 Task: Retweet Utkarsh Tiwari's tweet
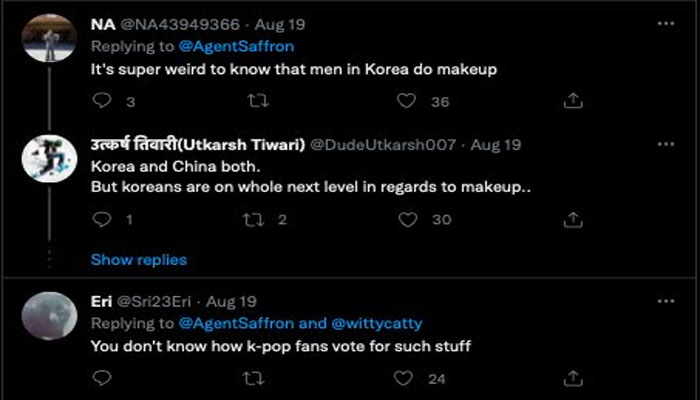pos(256,219)
